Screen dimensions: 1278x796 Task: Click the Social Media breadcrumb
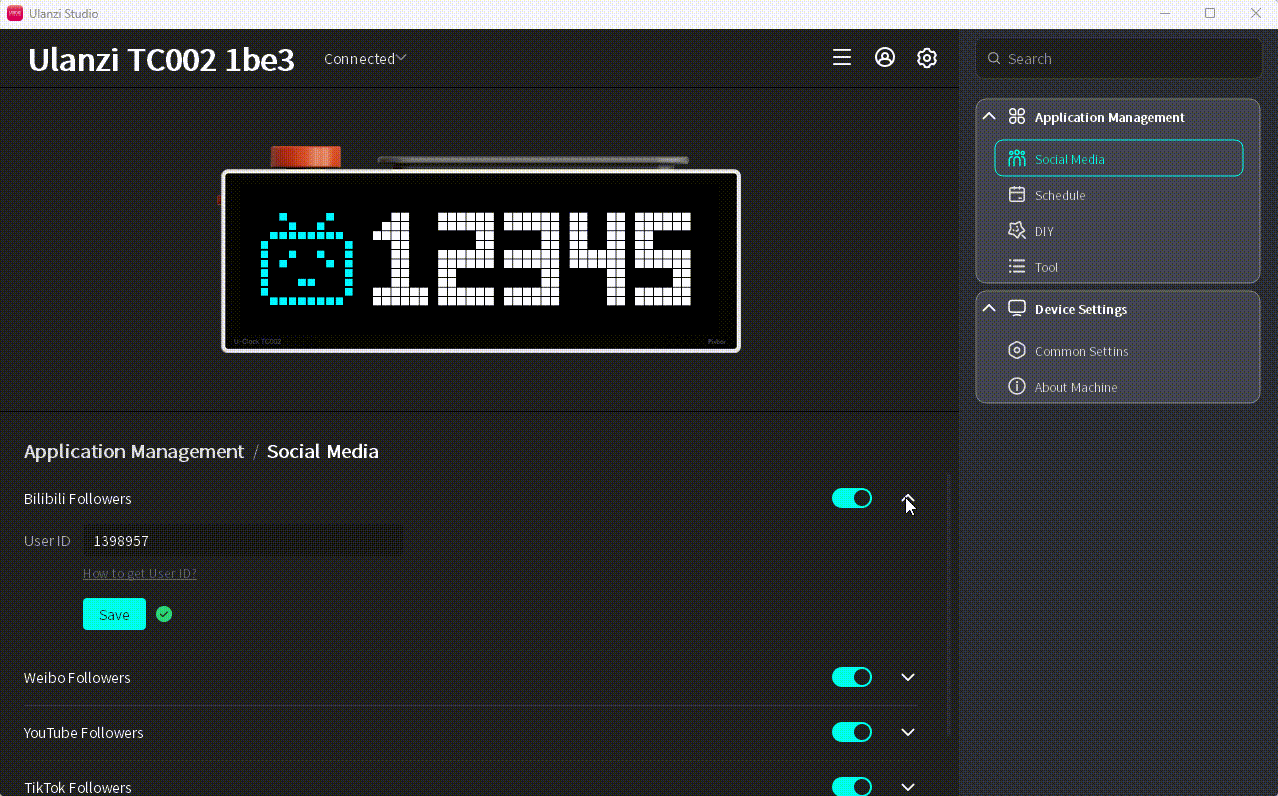pyautogui.click(x=323, y=451)
